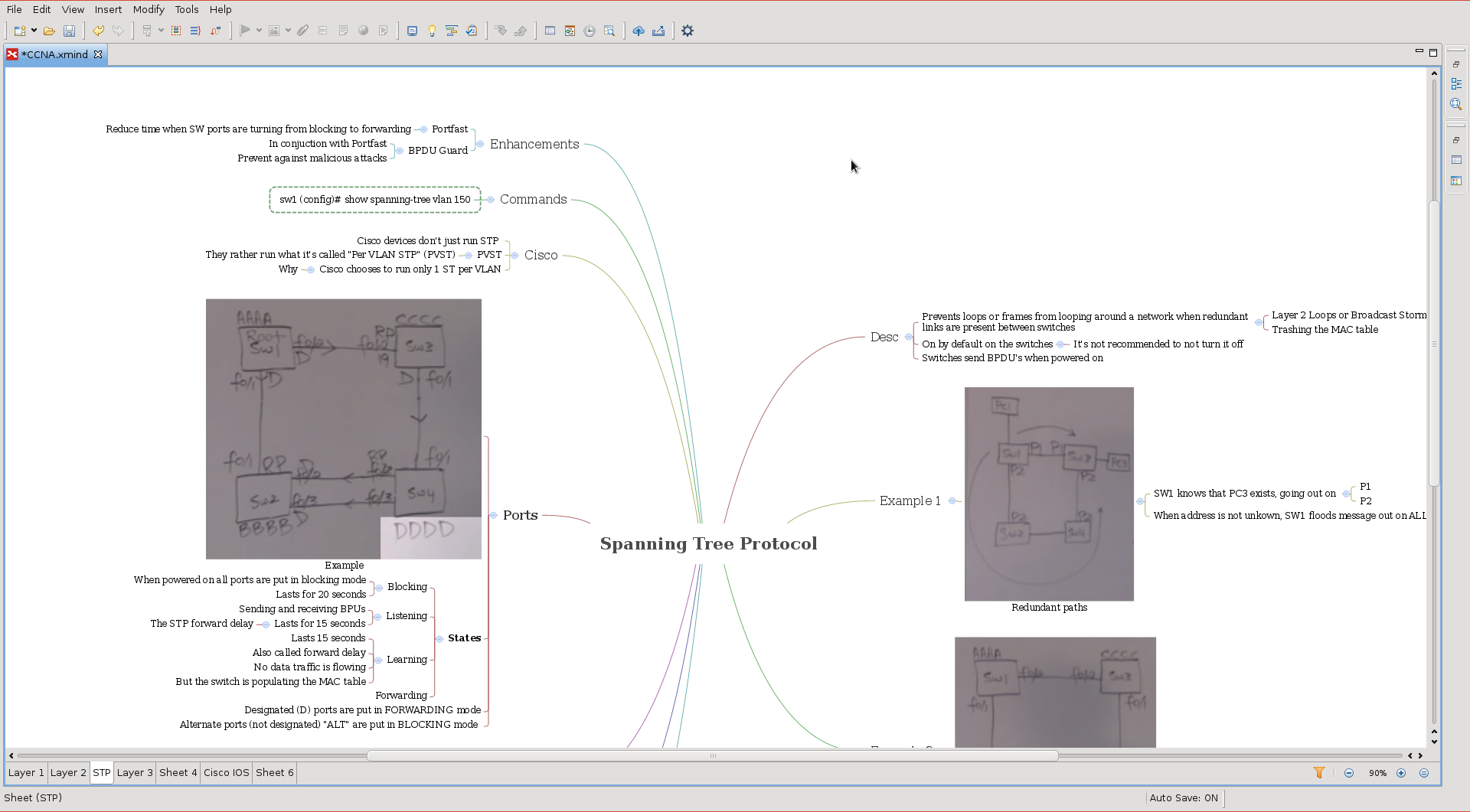The width and height of the screenshot is (1470, 812).
Task: Open the insert topic dropdown arrow
Action: [x=161, y=31]
